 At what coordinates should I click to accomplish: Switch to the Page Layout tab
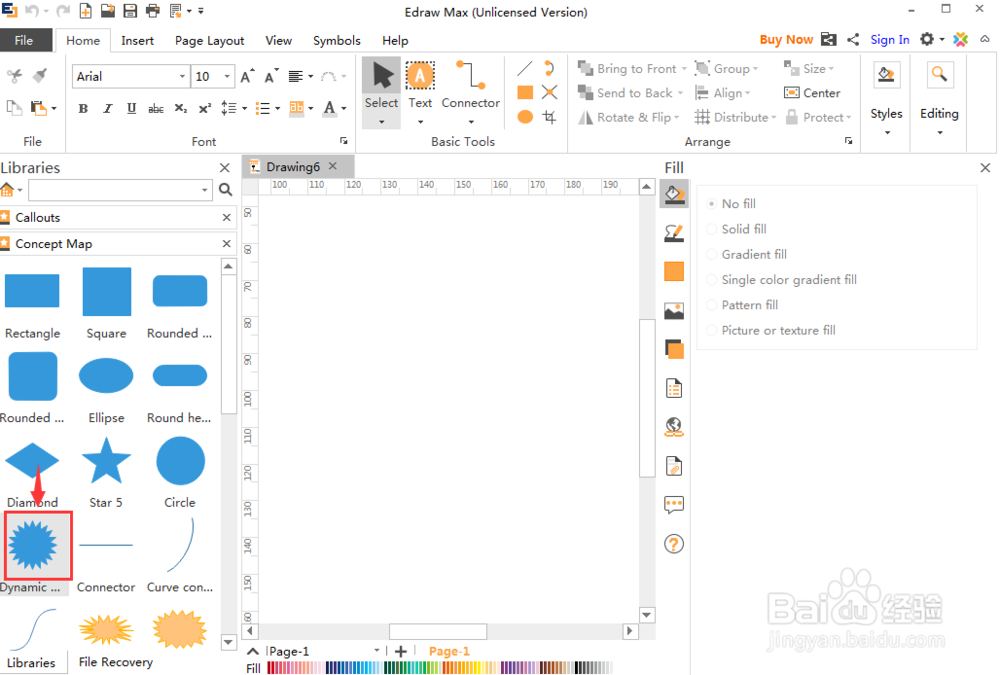tap(209, 40)
